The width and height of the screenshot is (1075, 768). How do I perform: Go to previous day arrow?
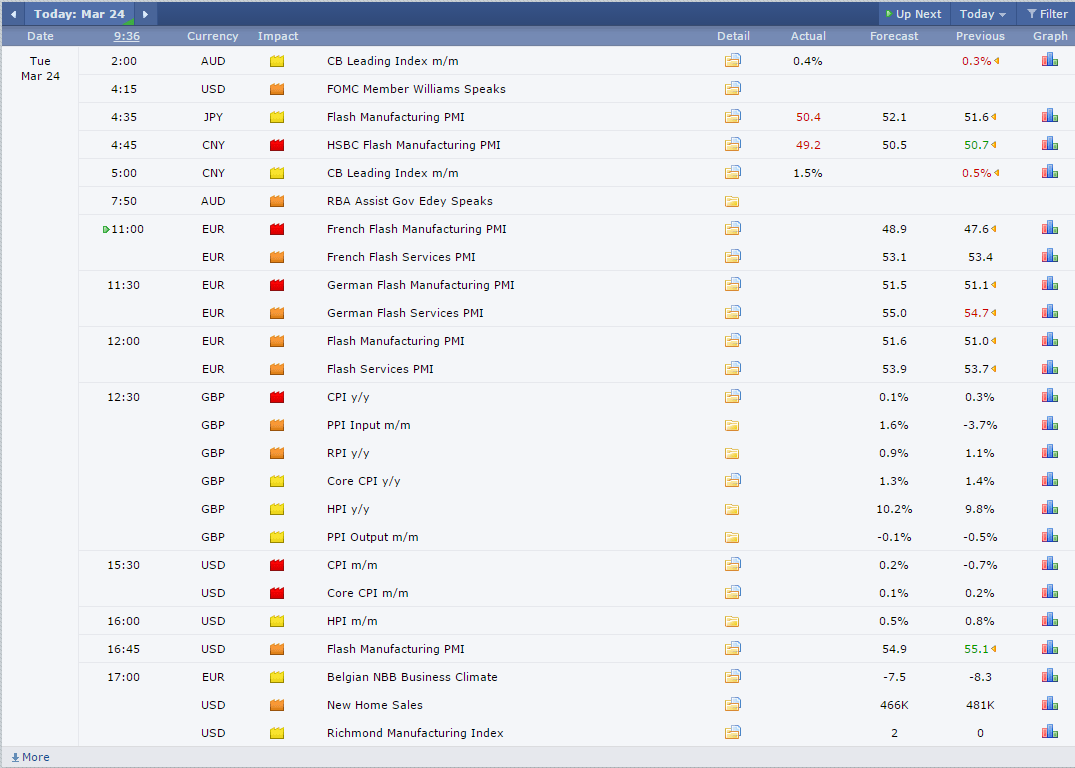click(13, 14)
